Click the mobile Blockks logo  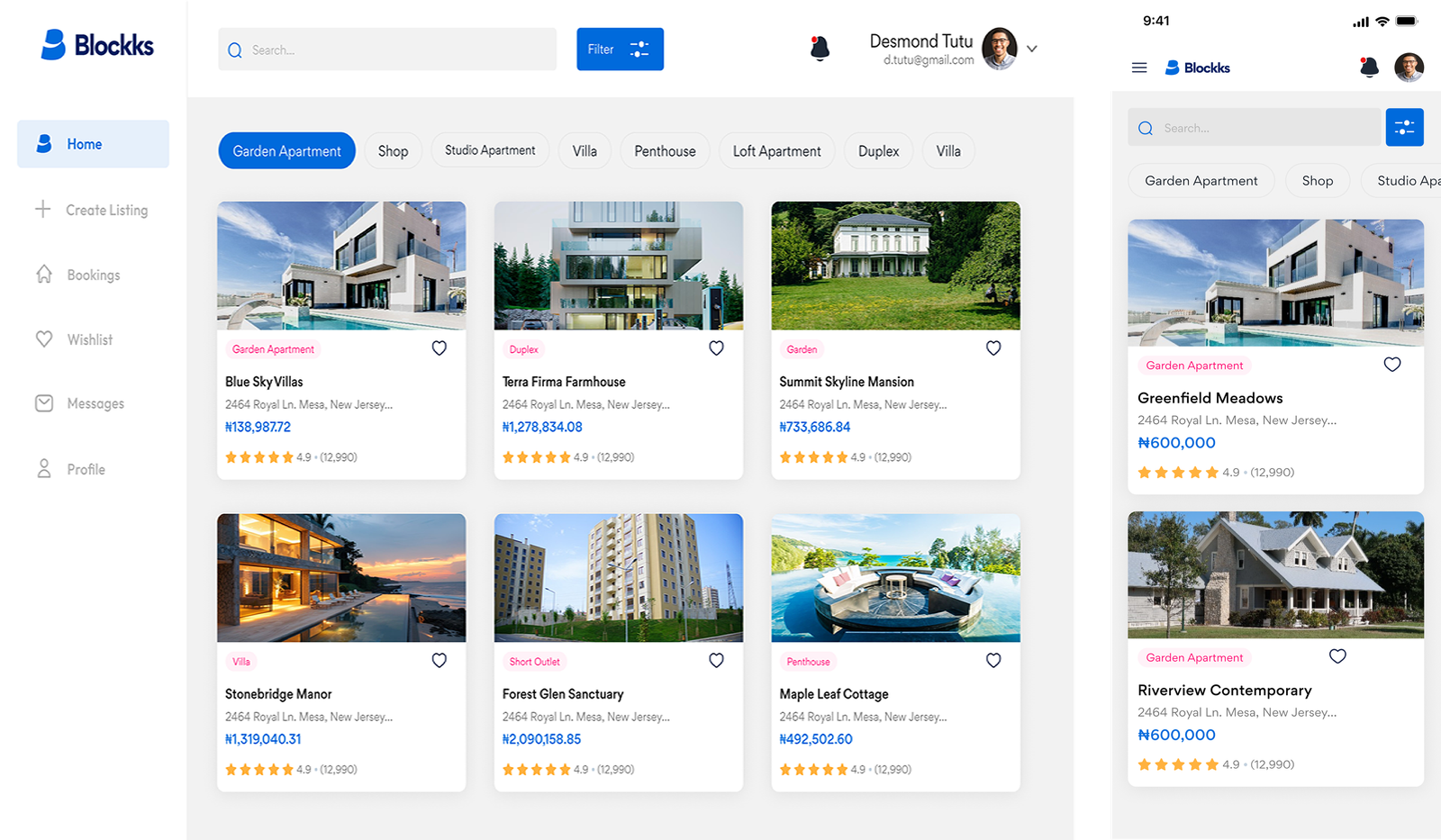(x=1197, y=68)
